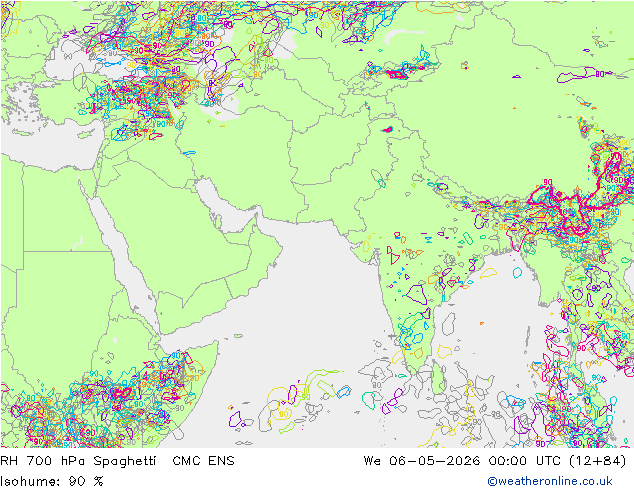Click the 'Isohume: 90 %' label
The height and width of the screenshot is (490, 634).
coord(52,481)
